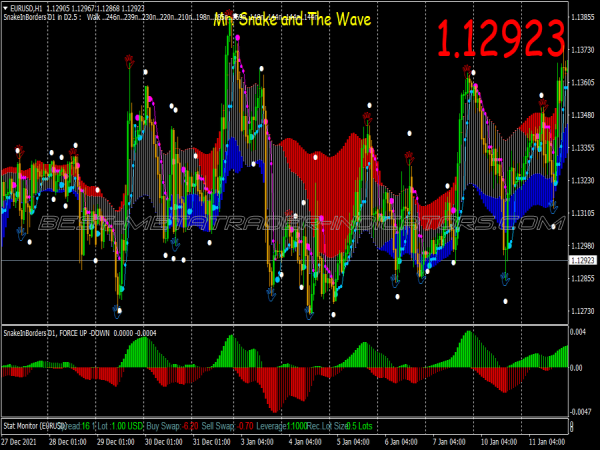Viewport: 600px width, 450px height.
Task: Click the 7 Jan 04:00 time label
Action: click(449, 442)
